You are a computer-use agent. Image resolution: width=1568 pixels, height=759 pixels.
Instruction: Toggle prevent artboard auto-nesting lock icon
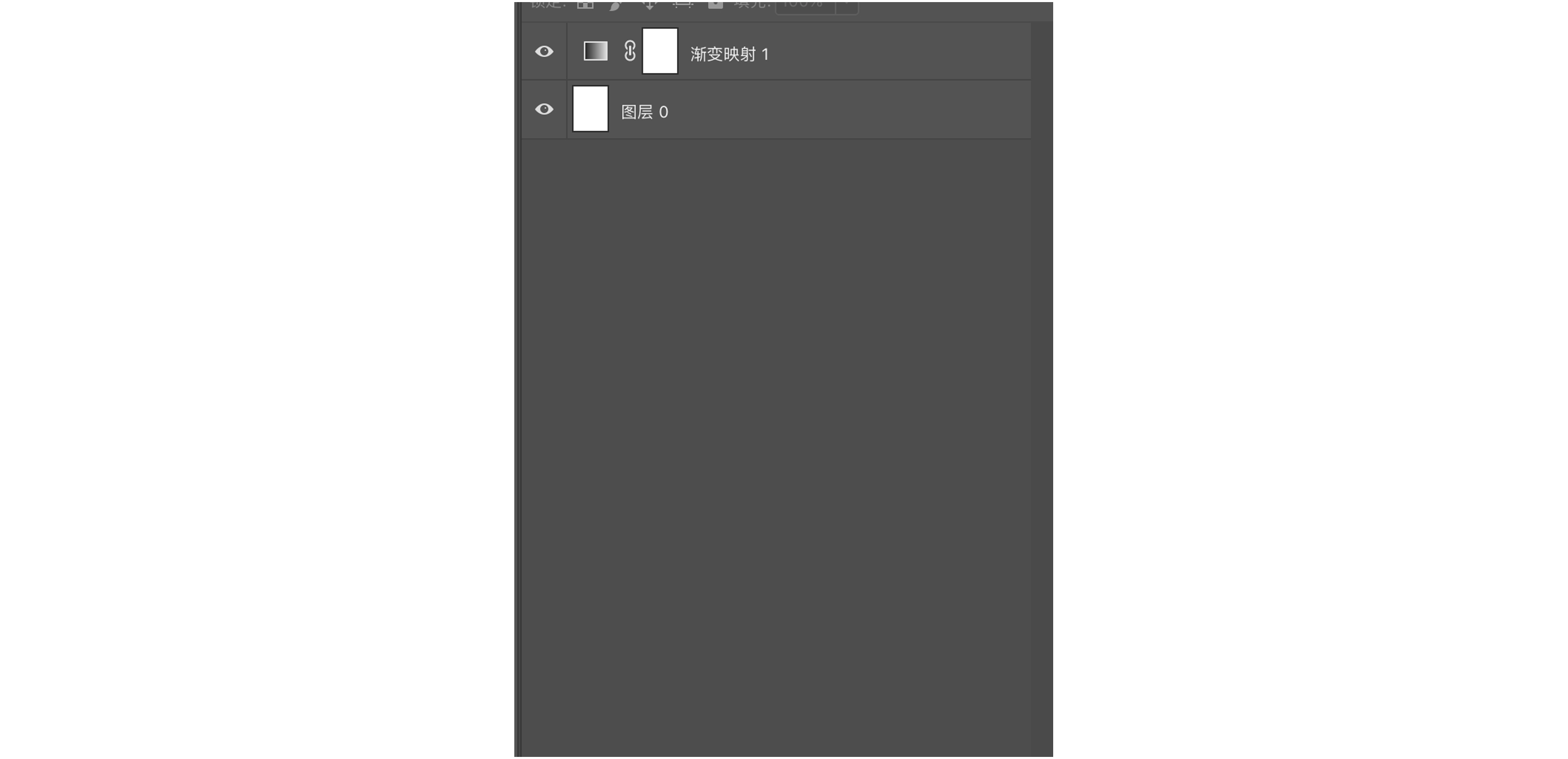coord(683,5)
